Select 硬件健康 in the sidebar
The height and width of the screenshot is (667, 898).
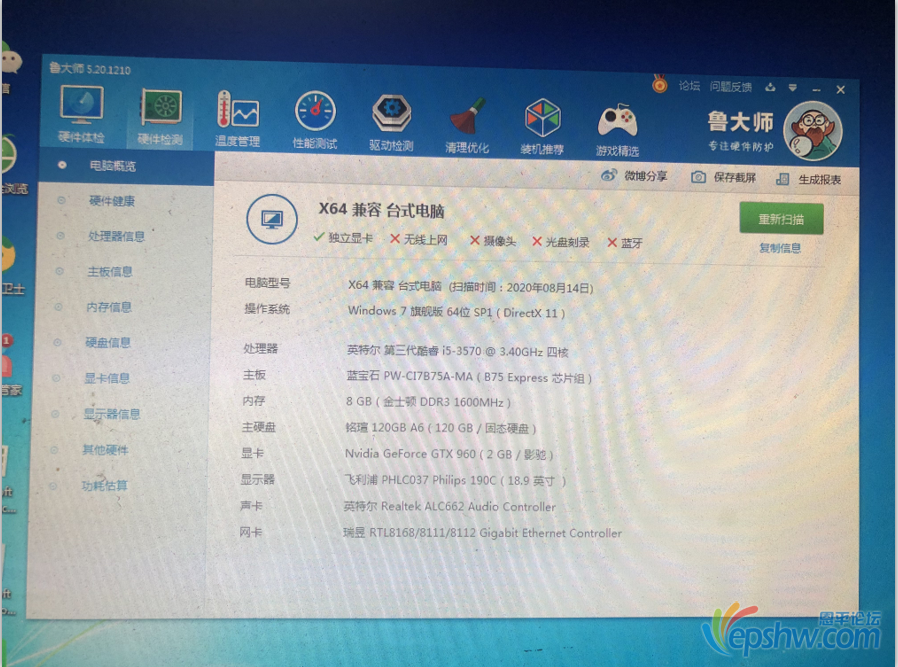tap(112, 201)
